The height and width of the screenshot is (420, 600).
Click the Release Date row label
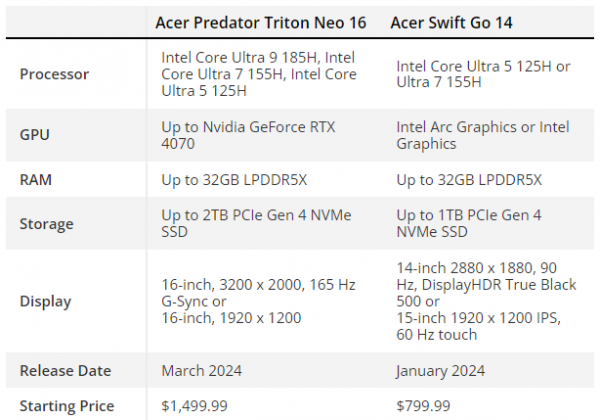tap(65, 370)
